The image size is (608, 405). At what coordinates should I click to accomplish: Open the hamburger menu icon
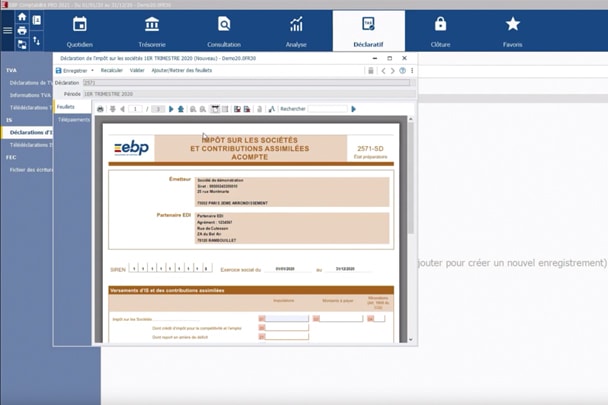[7, 31]
